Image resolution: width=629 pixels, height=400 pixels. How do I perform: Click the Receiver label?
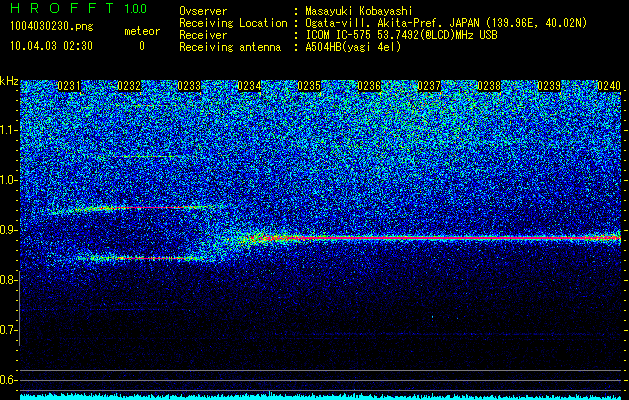tap(203, 35)
